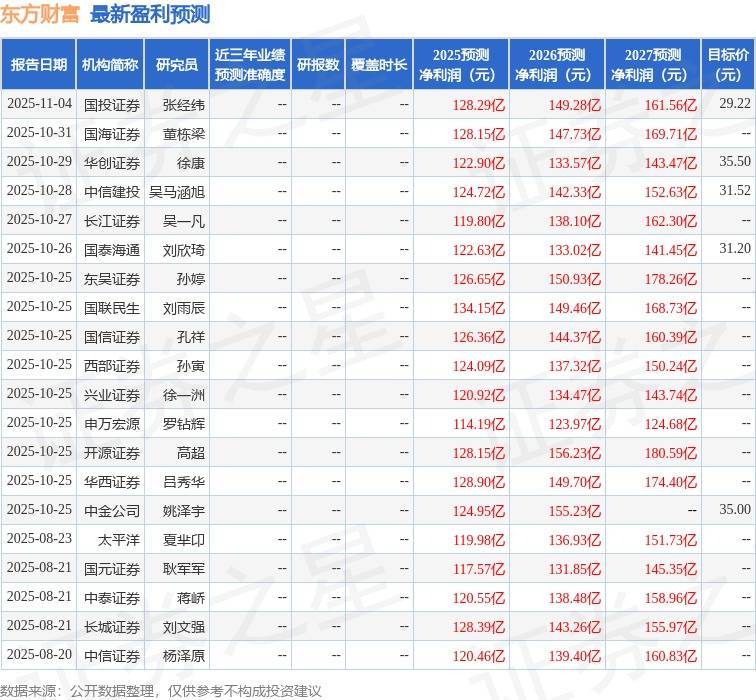
Task: Click institution 中泰证券
Action: tap(112, 598)
